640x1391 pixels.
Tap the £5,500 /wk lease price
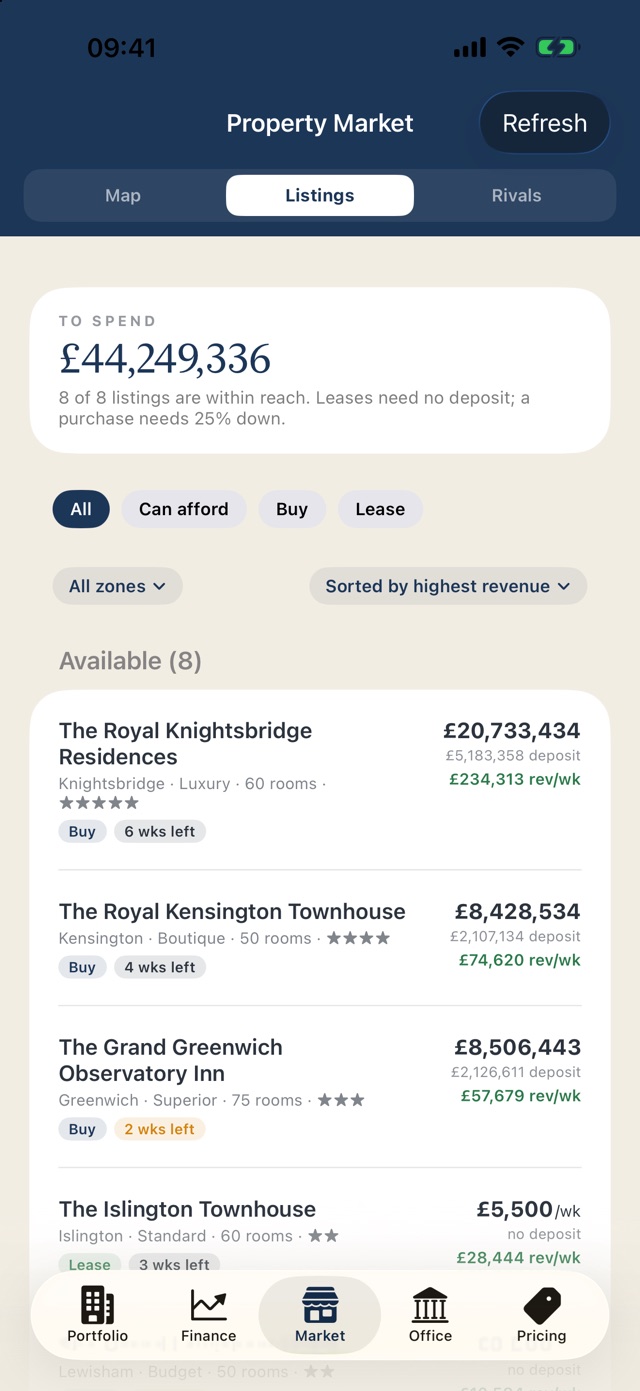(529, 1210)
